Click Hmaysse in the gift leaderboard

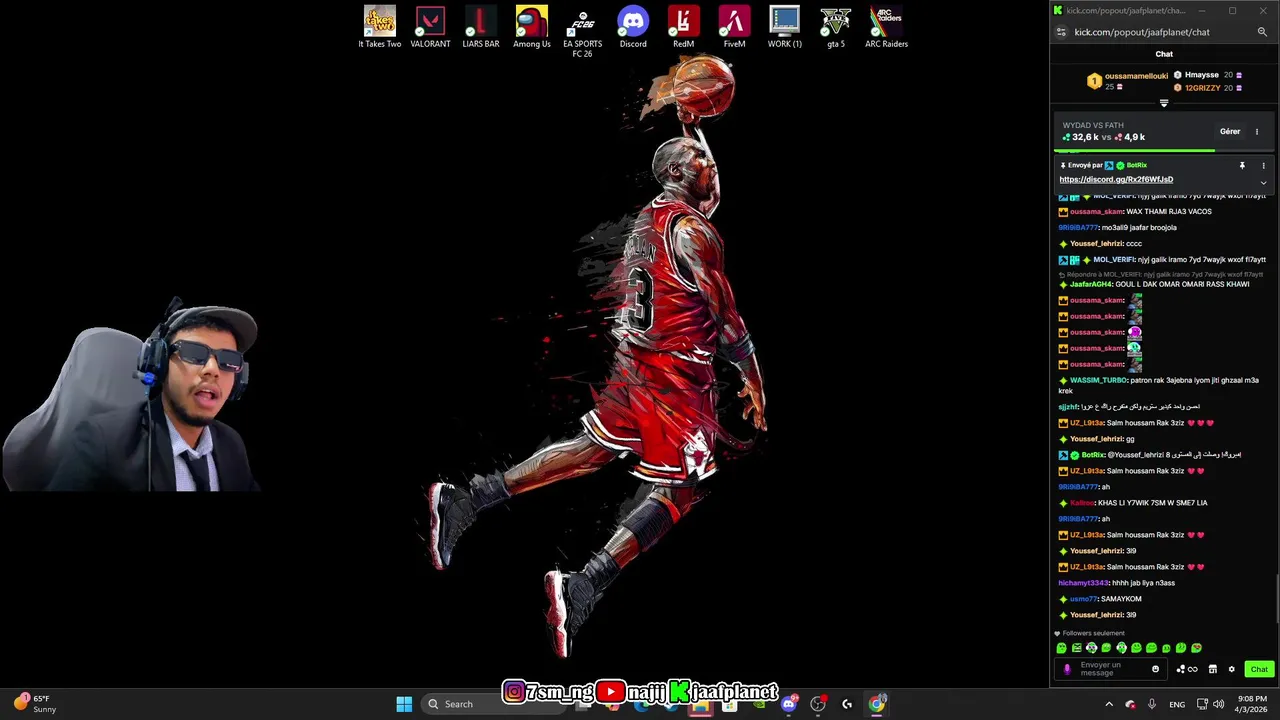coord(1202,75)
